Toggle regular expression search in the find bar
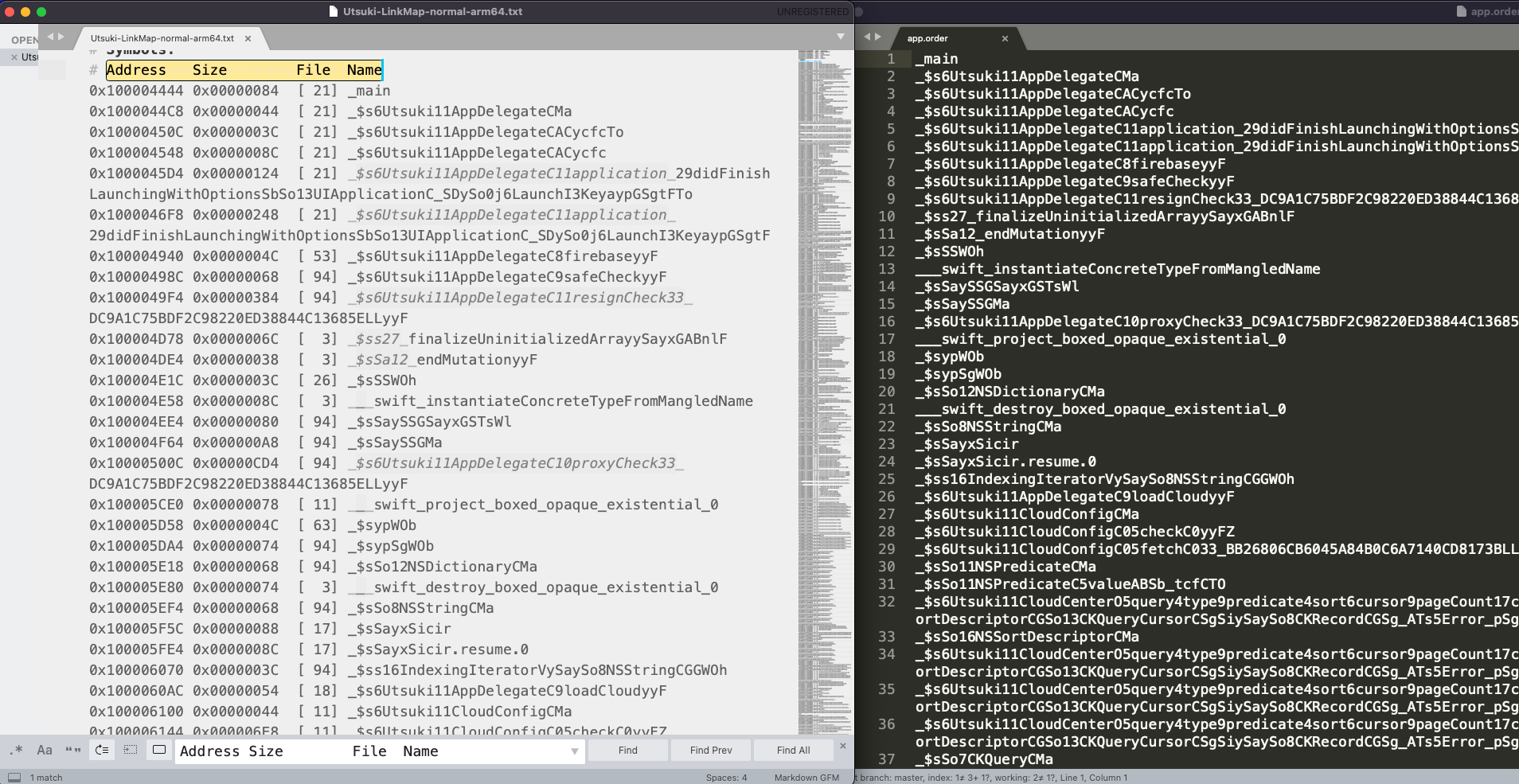The width and height of the screenshot is (1519, 784). (17, 750)
